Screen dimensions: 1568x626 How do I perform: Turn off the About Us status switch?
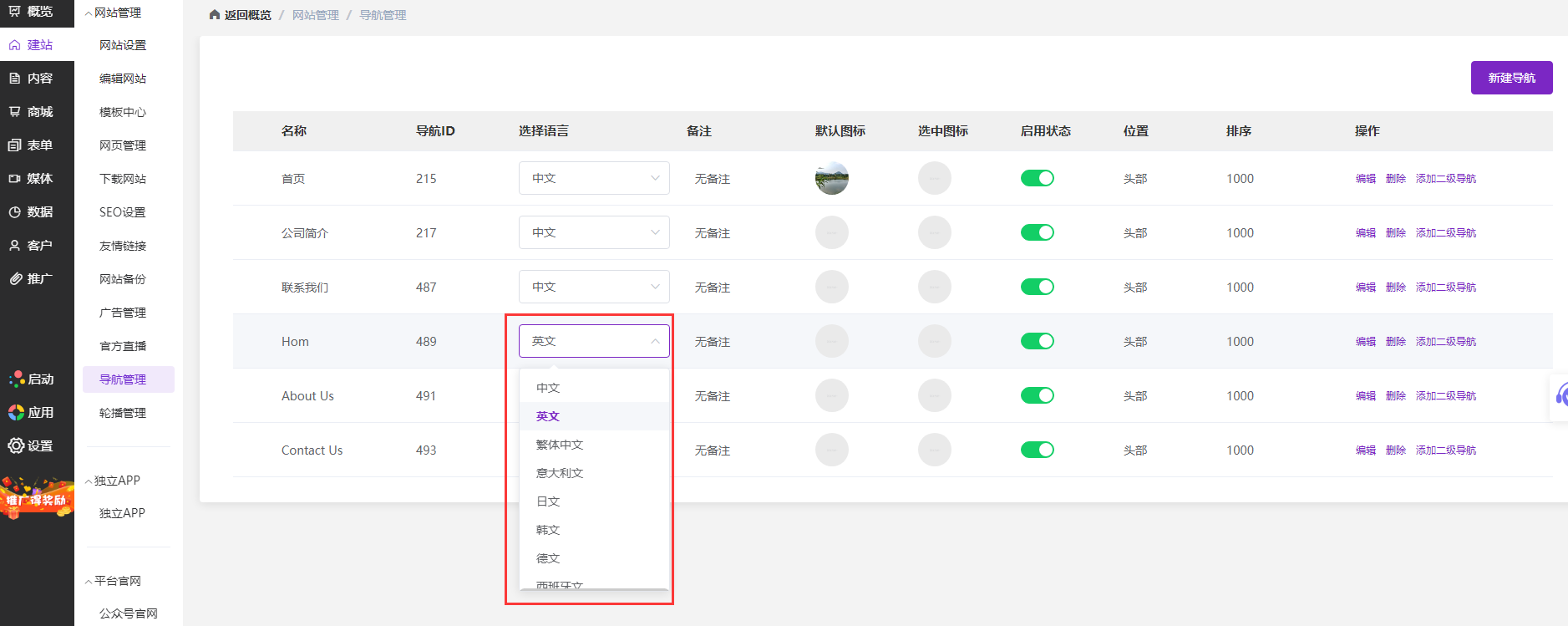click(1037, 395)
